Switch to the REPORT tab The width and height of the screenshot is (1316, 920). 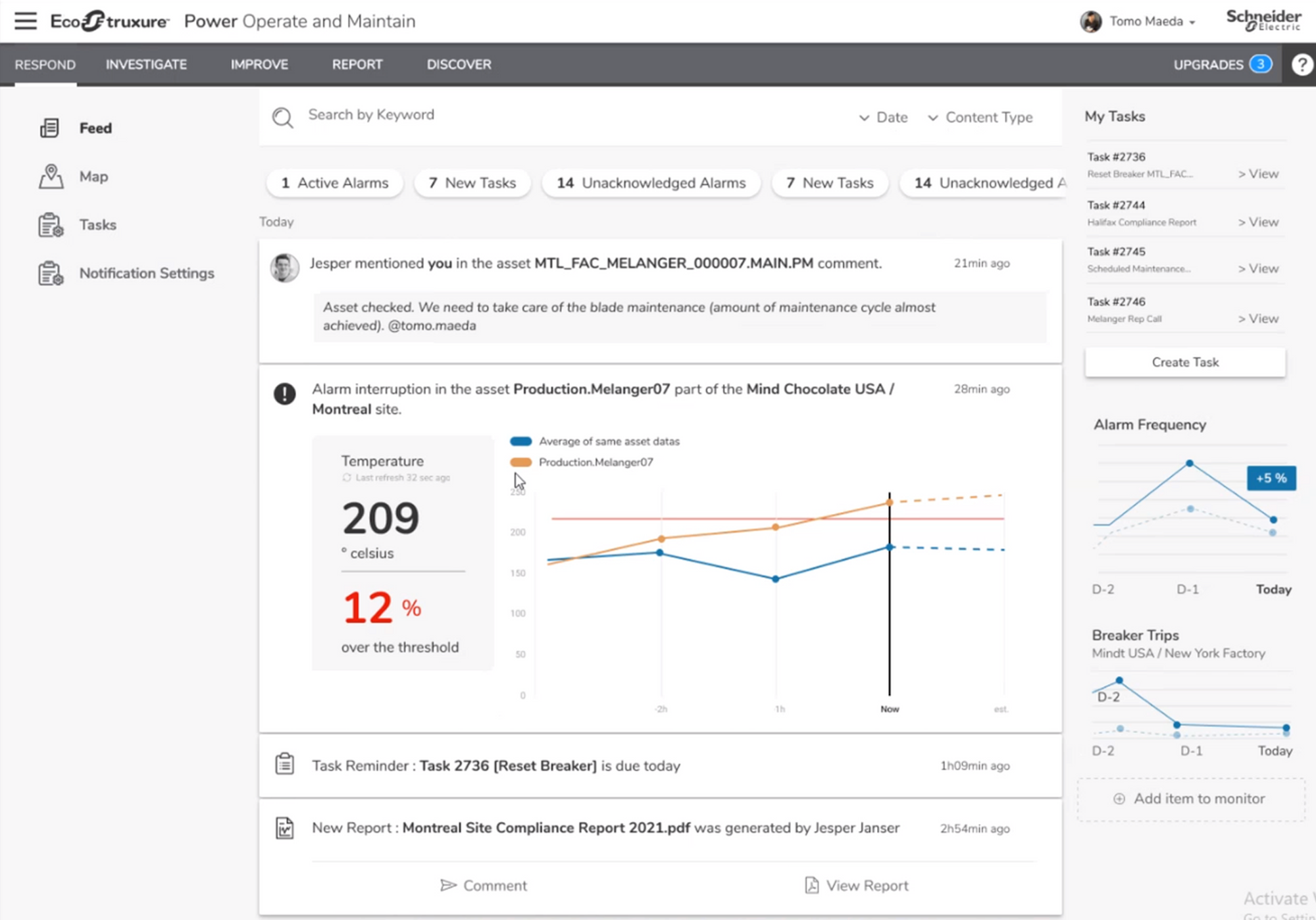pyautogui.click(x=357, y=64)
